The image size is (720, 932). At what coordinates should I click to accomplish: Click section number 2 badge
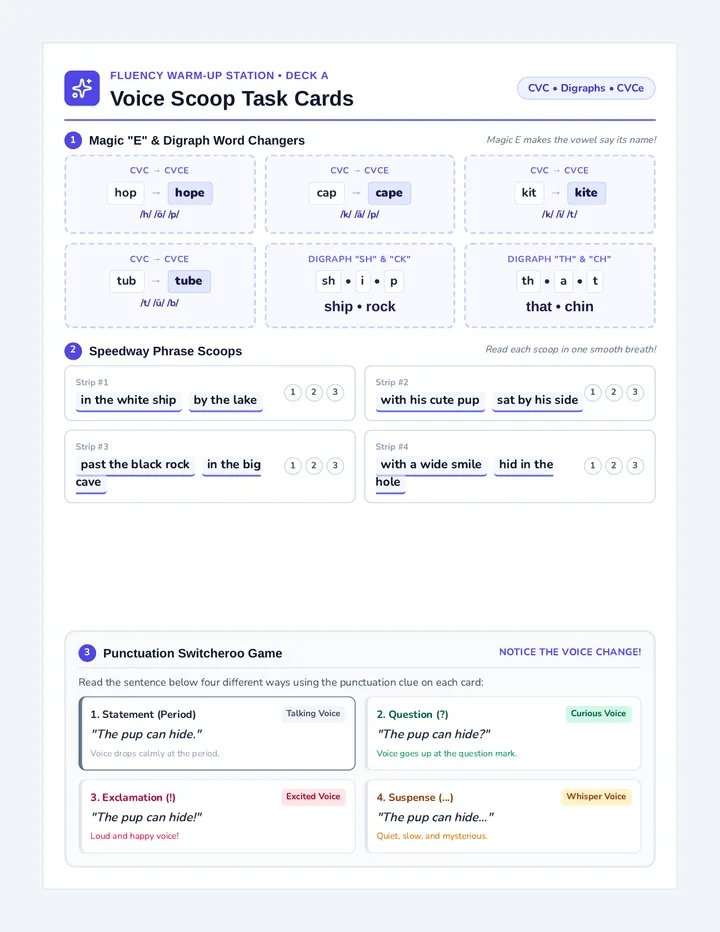coord(73,351)
